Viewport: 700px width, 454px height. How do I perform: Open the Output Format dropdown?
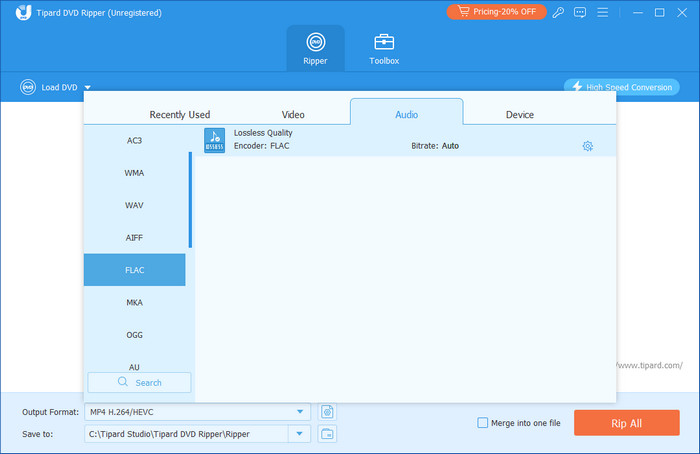(197, 412)
